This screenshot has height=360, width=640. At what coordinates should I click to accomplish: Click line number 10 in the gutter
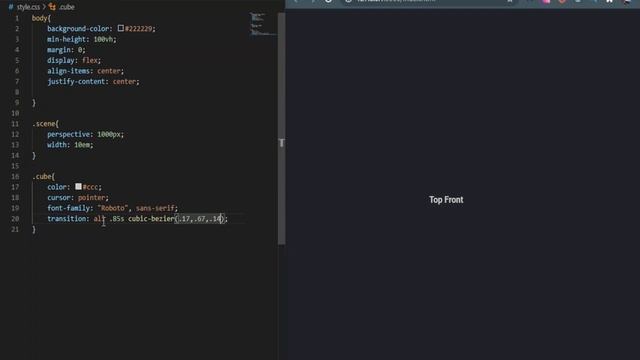coord(15,113)
